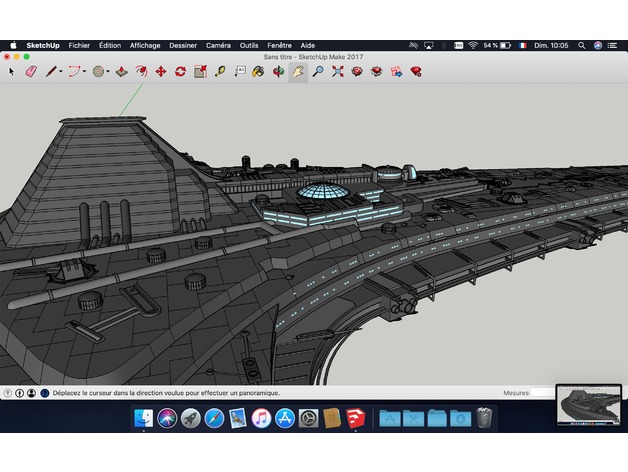Click the SketchUp icon in Dock
Image resolution: width=628 pixels, height=472 pixels.
click(356, 418)
